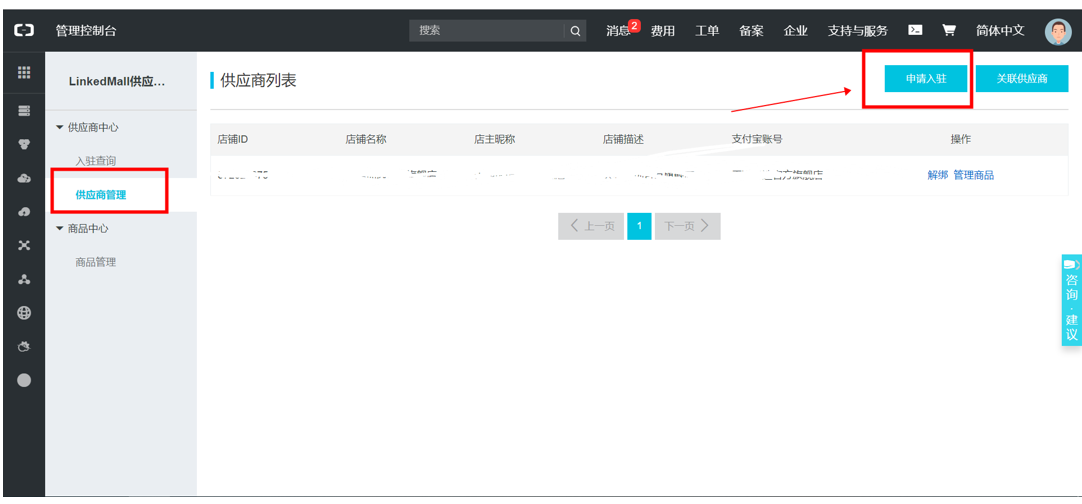Open the 支持与服务 menu
This screenshot has height=504, width=1082.
pyautogui.click(x=858, y=30)
